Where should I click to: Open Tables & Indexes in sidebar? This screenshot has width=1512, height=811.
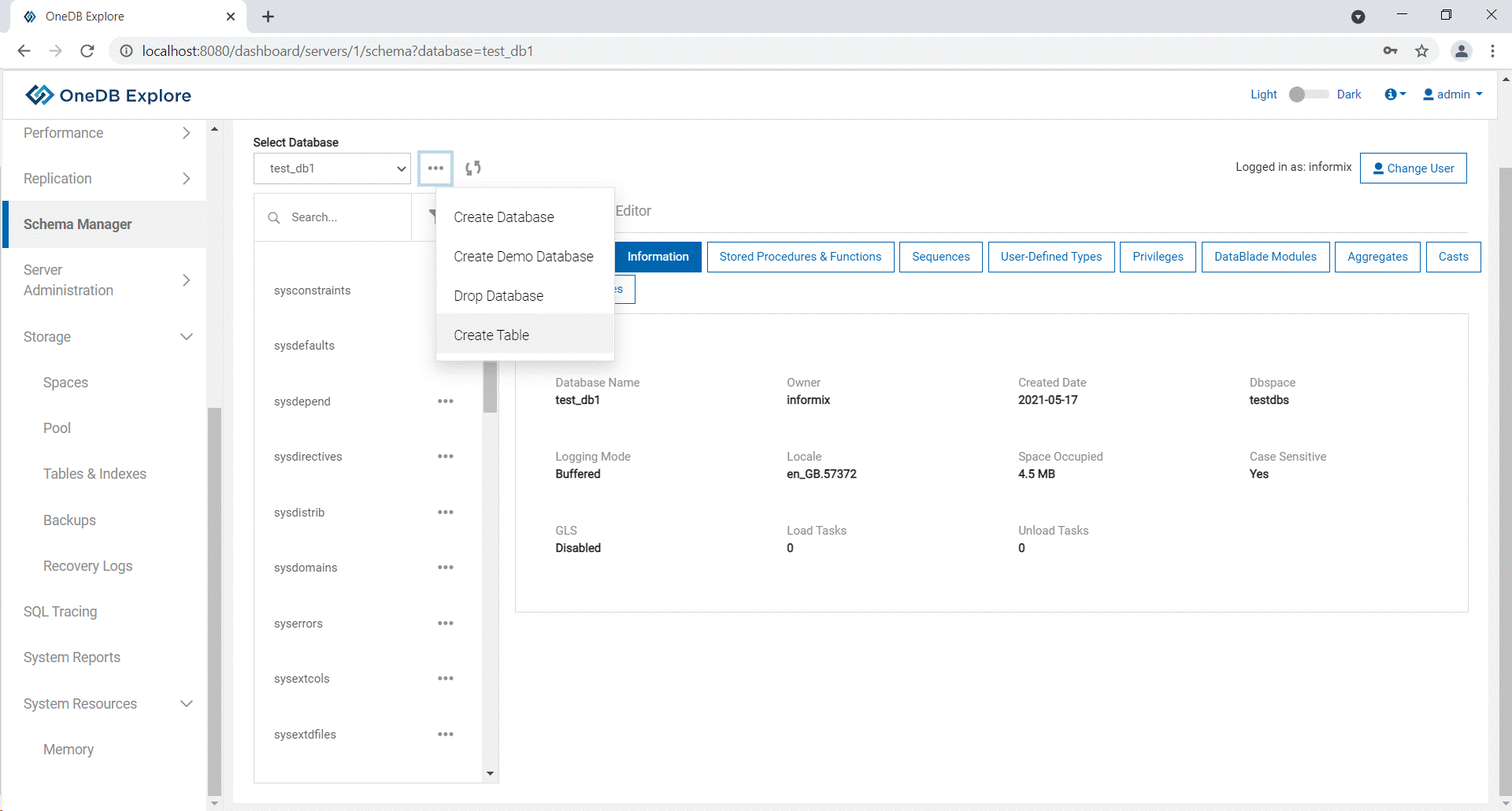pyautogui.click(x=94, y=474)
